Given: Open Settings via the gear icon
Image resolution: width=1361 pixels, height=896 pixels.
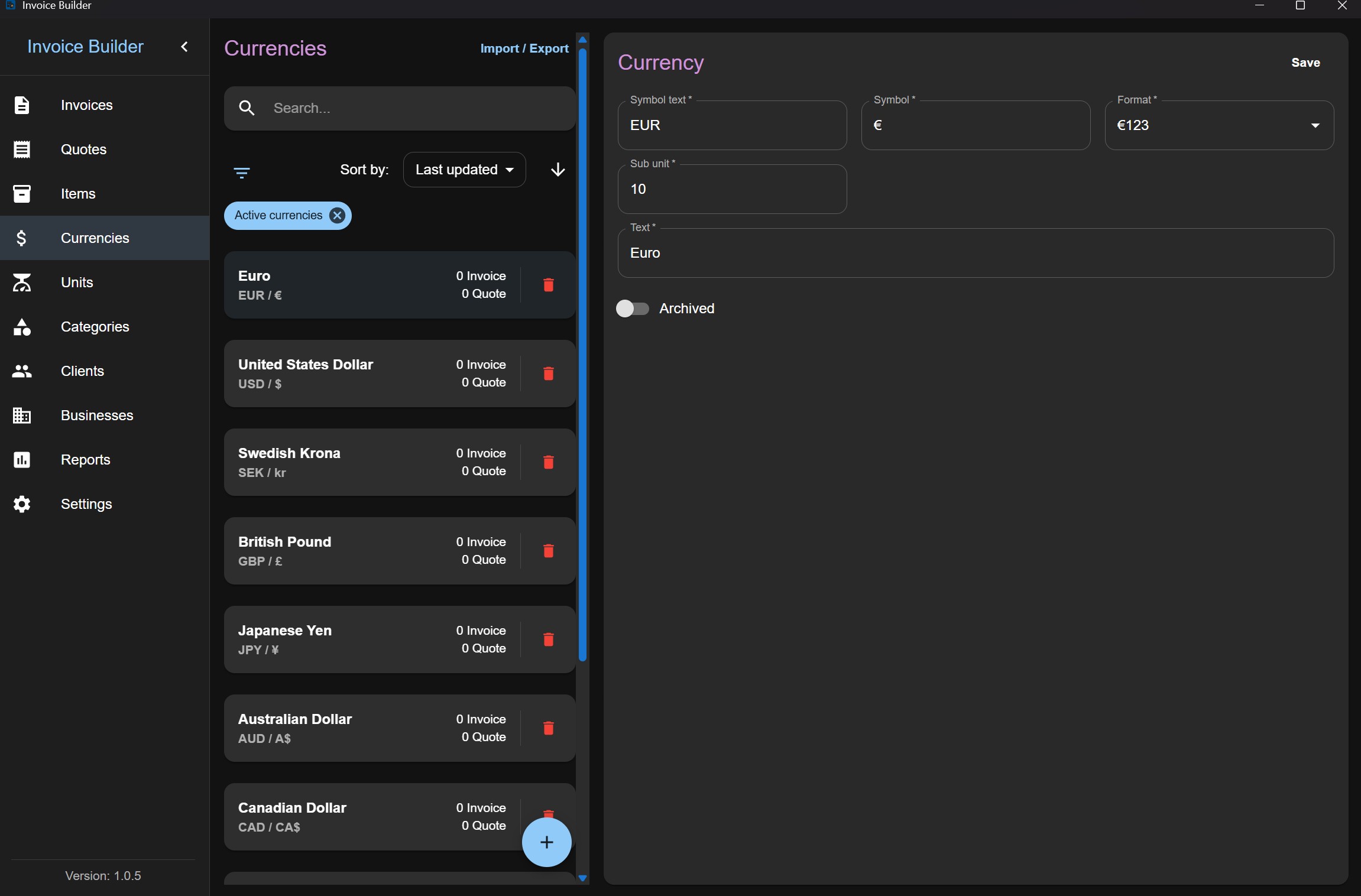Looking at the screenshot, I should (x=22, y=504).
